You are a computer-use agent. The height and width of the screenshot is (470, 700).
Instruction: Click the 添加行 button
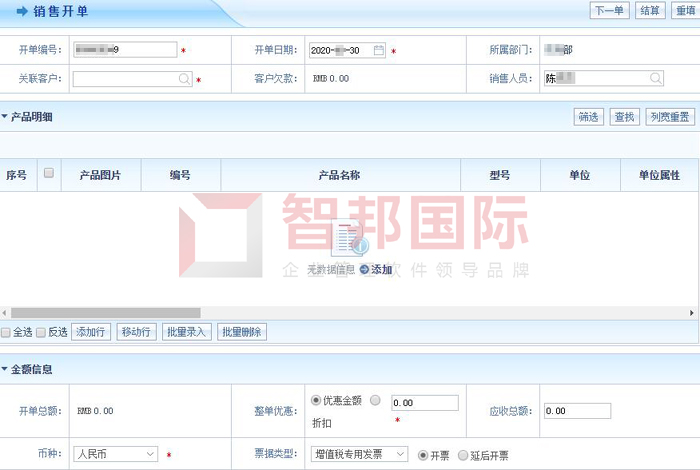pos(91,332)
